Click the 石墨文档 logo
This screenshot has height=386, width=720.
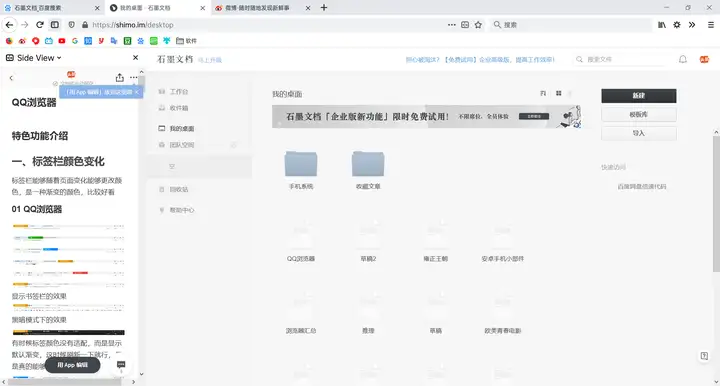[x=175, y=59]
